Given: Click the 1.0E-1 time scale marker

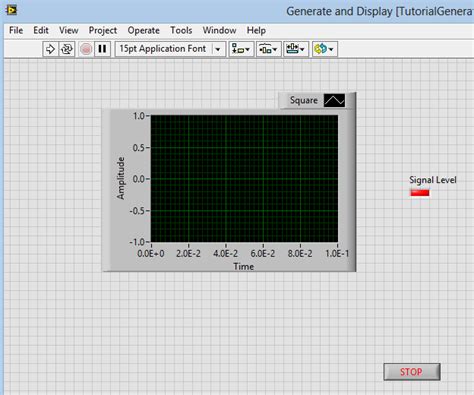Looking at the screenshot, I should click(x=337, y=254).
